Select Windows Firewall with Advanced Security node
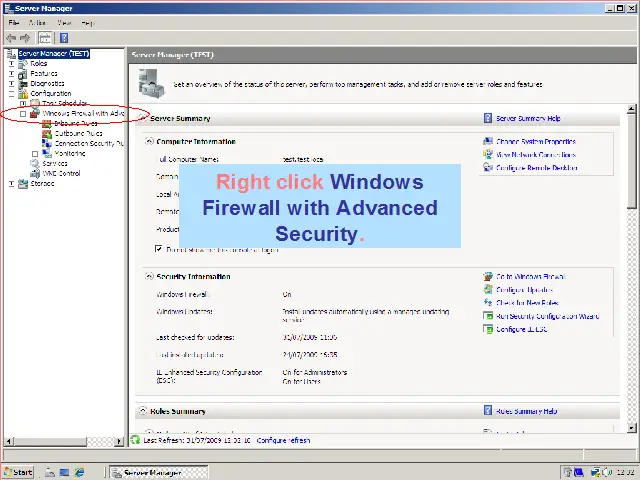The image size is (640, 480). (83, 113)
